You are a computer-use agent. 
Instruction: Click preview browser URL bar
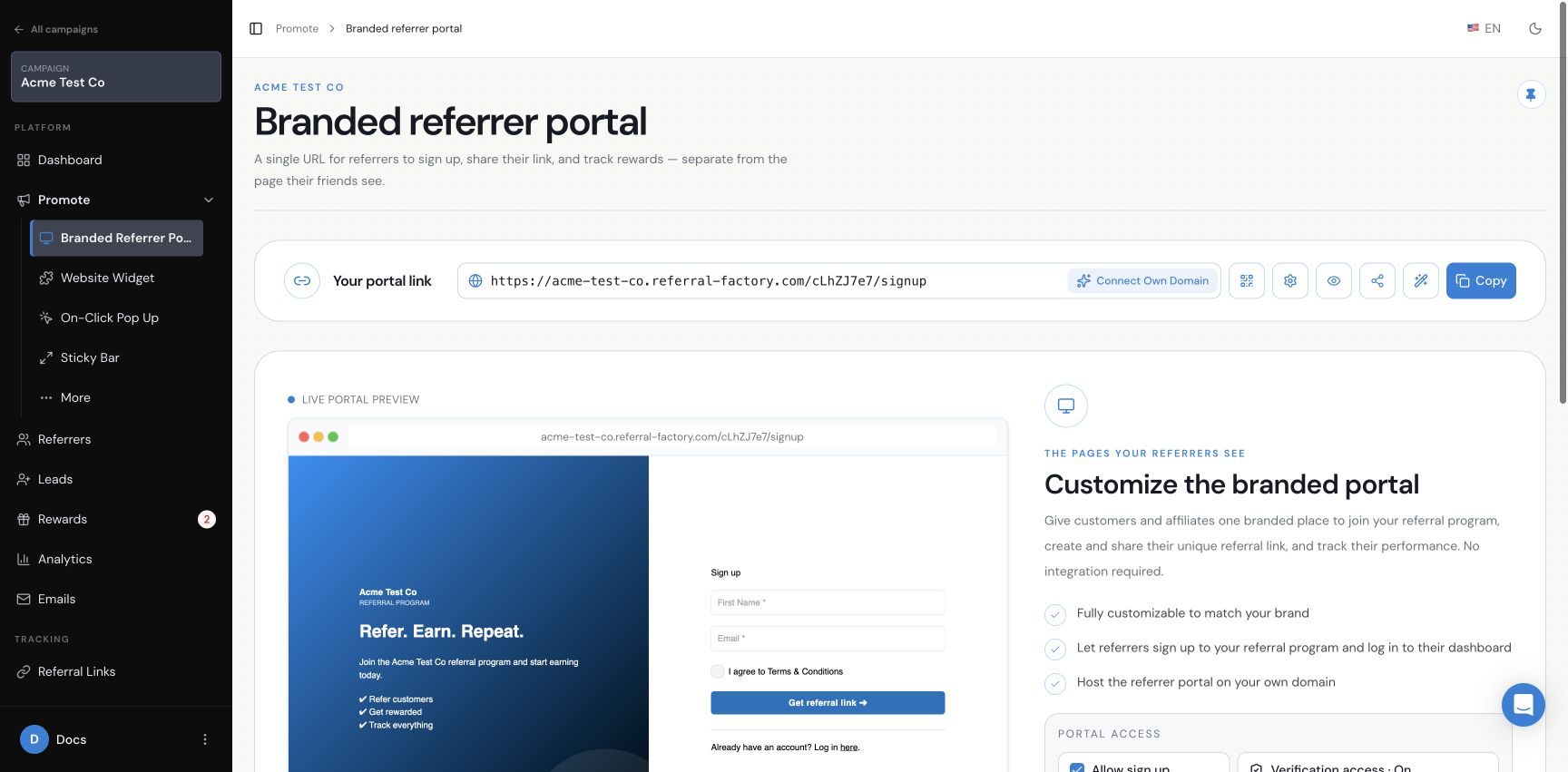pyautogui.click(x=672, y=436)
